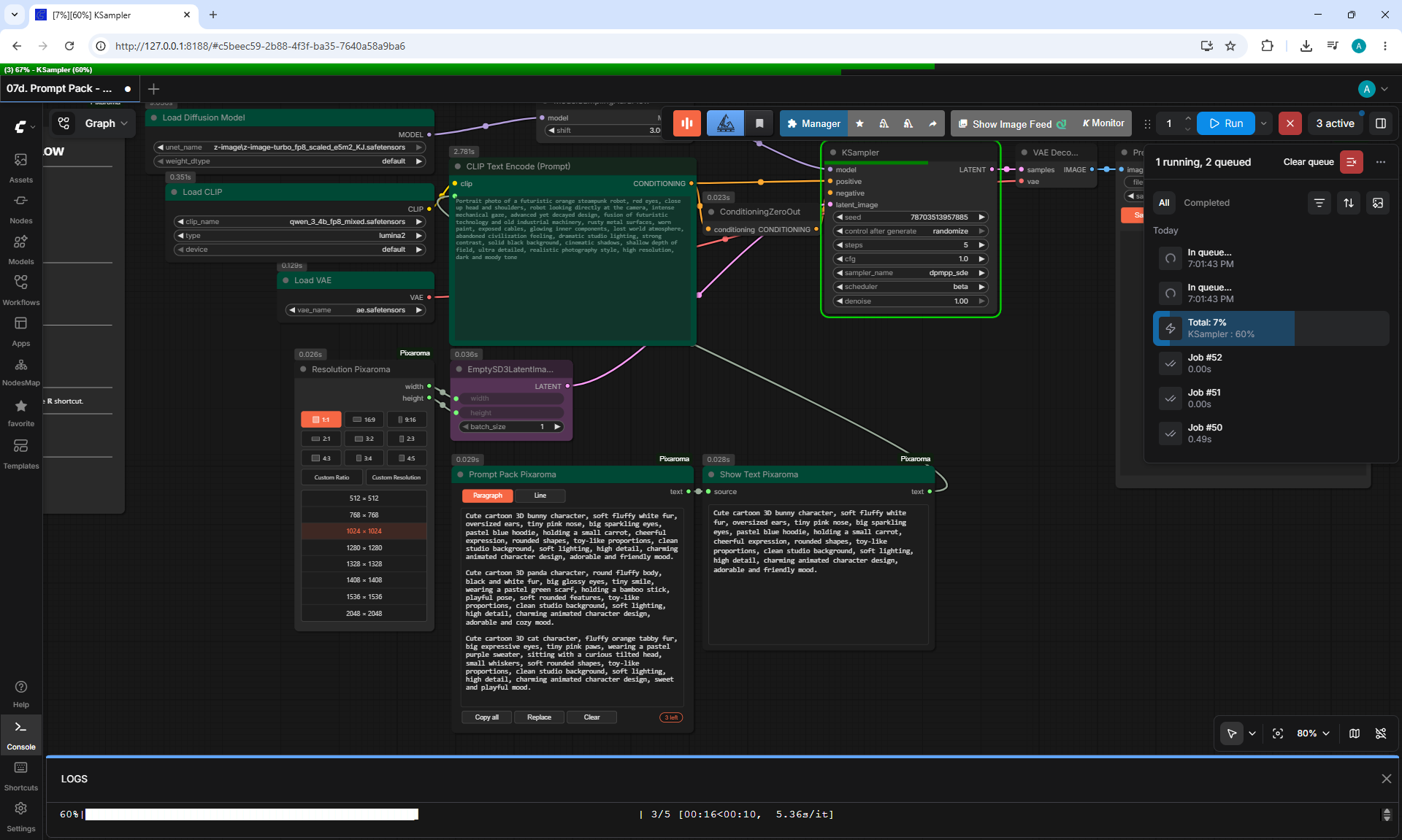Open the Nodes library sidebar
The image size is (1402, 840).
(x=21, y=208)
